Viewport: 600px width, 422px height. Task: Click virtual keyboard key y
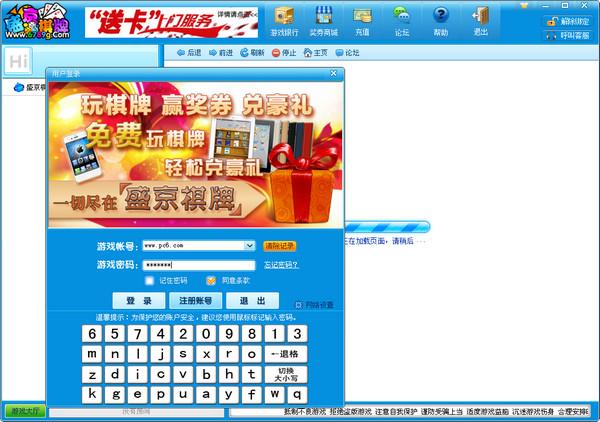coord(229,395)
